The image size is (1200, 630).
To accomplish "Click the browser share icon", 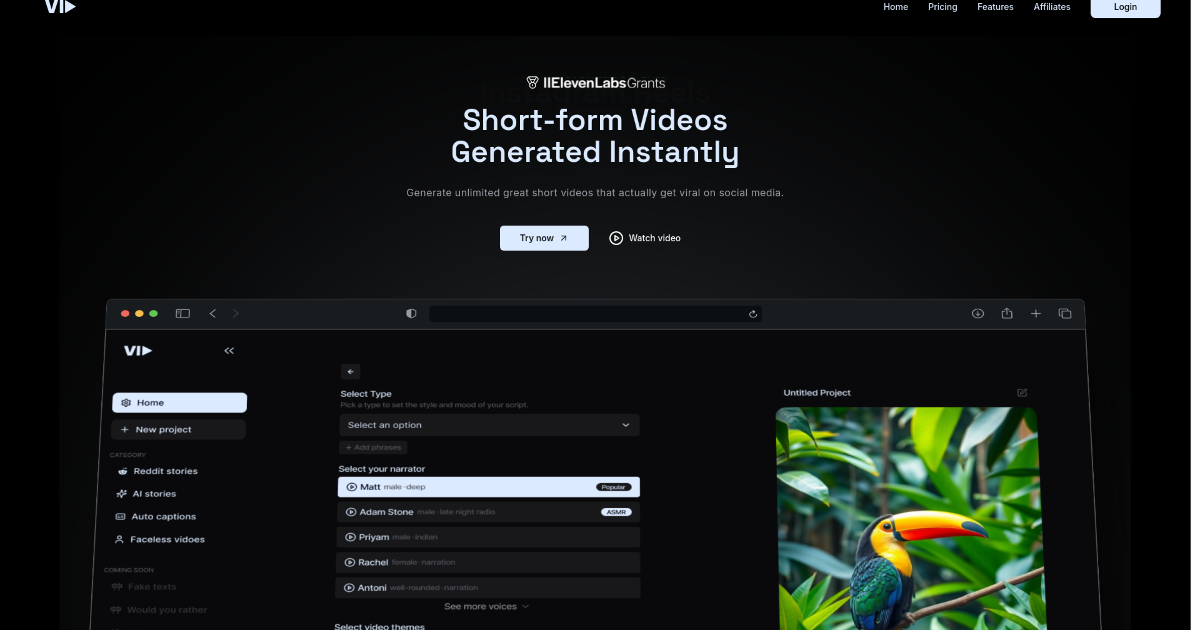I will (1007, 313).
